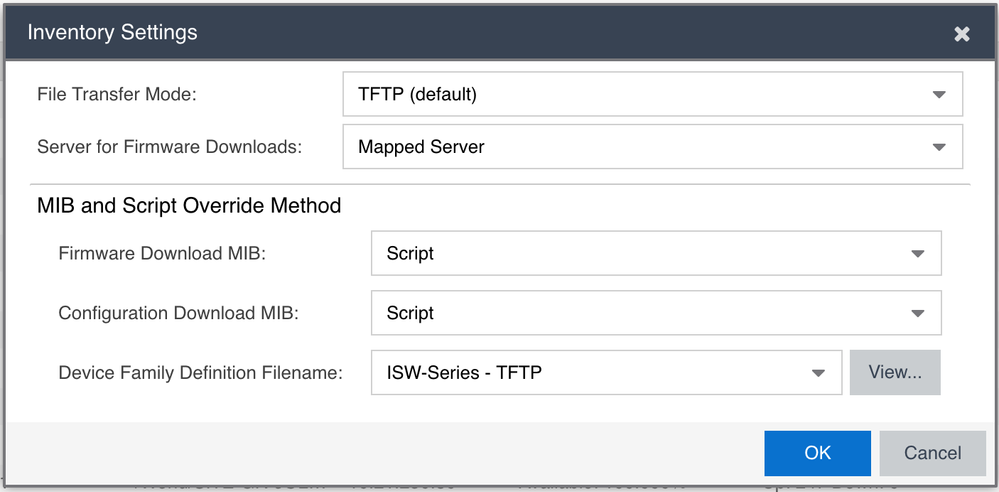Click the Device Family Definition Filename arrow

(818, 373)
